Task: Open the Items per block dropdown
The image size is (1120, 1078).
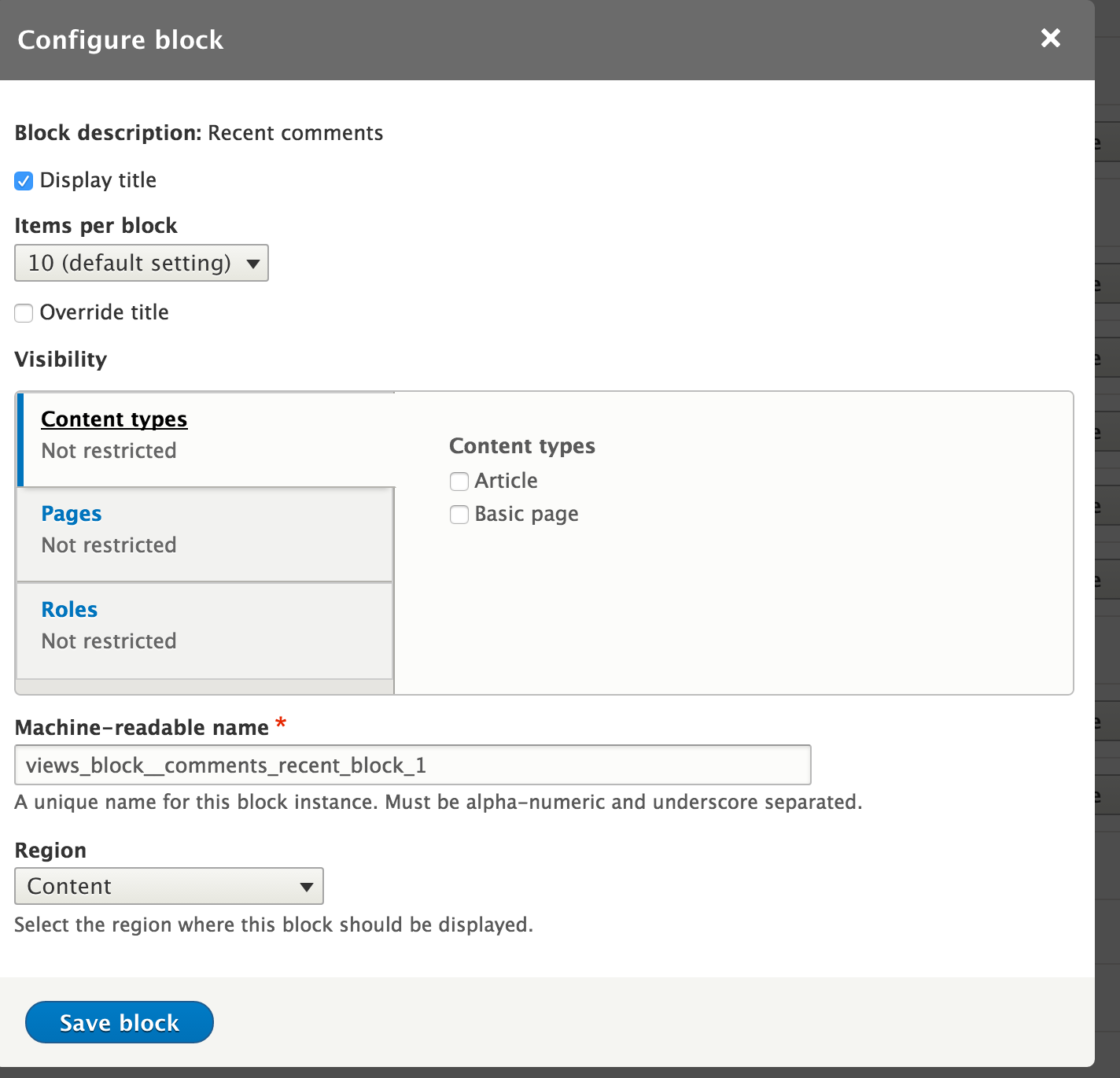Action: pos(142,263)
